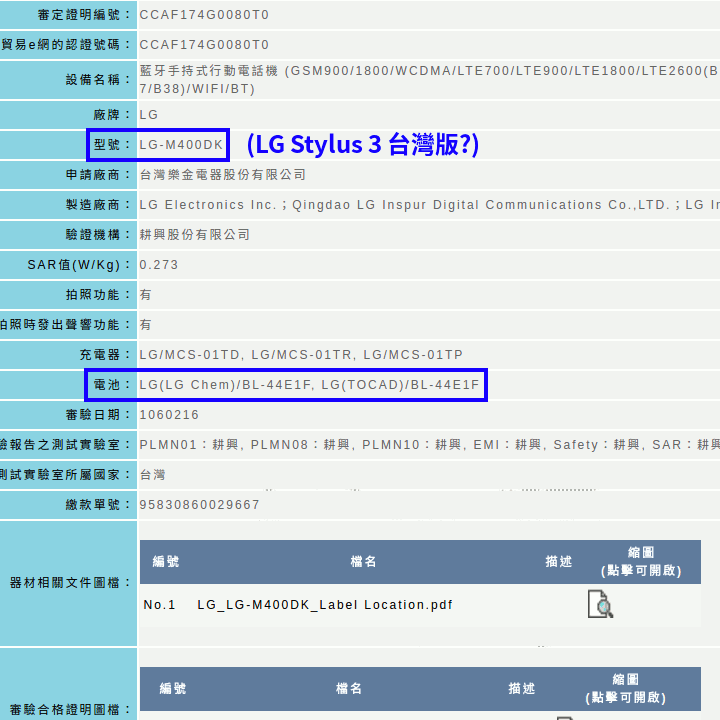The height and width of the screenshot is (720, 720).
Task: Click file name LG_LG-M400DK_Label Location.pdf
Action: tap(325, 605)
